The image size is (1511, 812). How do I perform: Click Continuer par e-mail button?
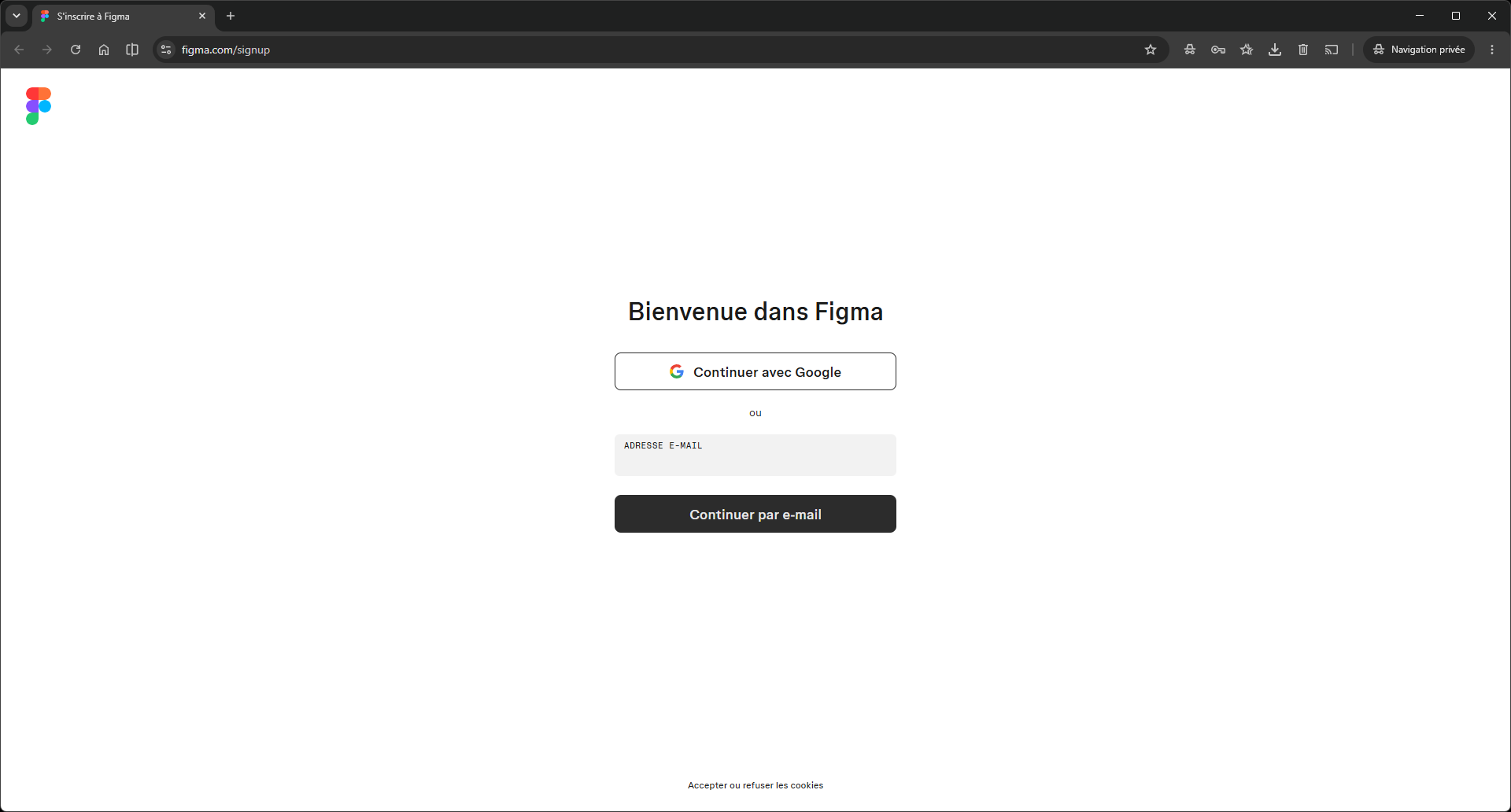(x=755, y=514)
